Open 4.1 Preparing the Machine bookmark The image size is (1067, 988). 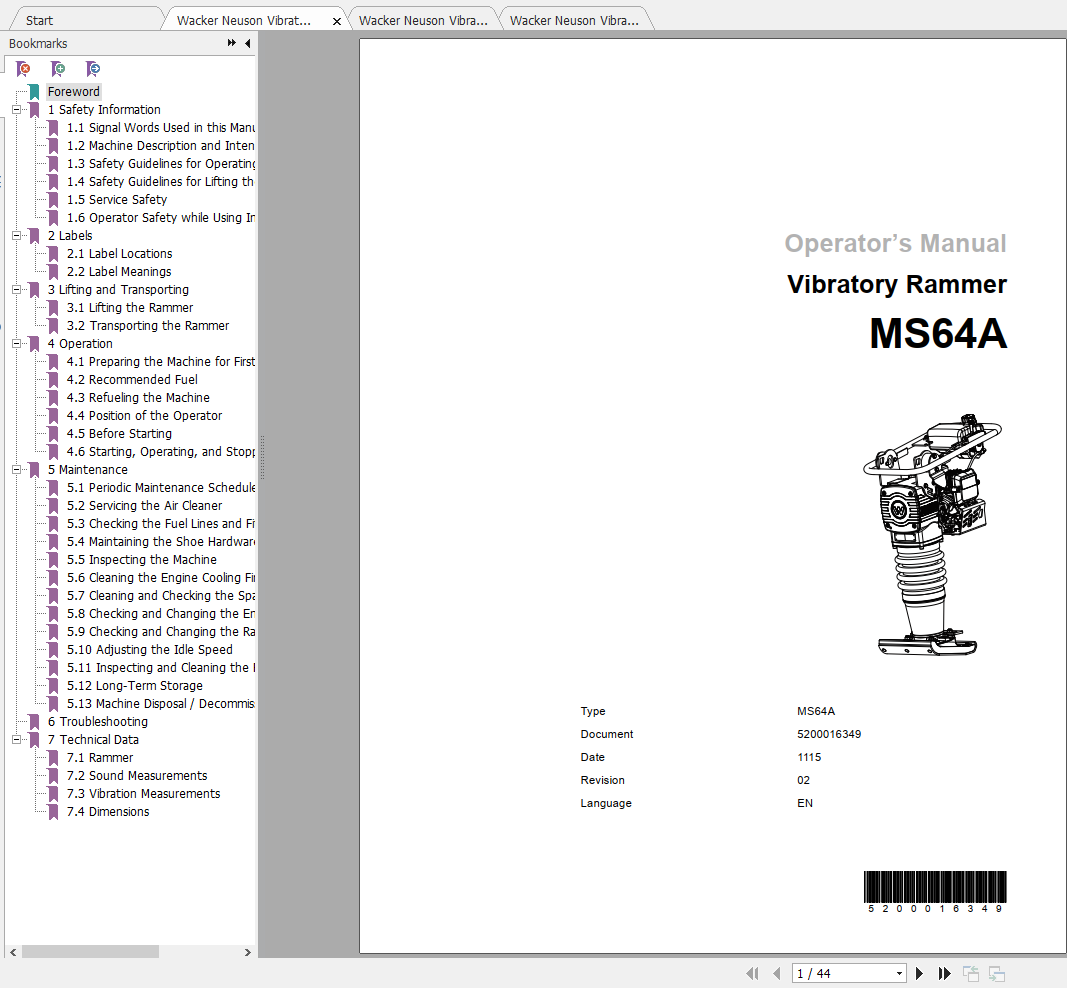[x=161, y=362]
